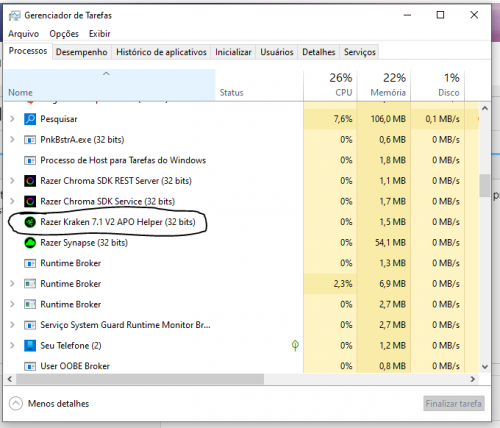Click the Serviço System Guard Runtime Monitor icon
Image resolution: width=500 pixels, height=428 pixels.
click(30, 325)
